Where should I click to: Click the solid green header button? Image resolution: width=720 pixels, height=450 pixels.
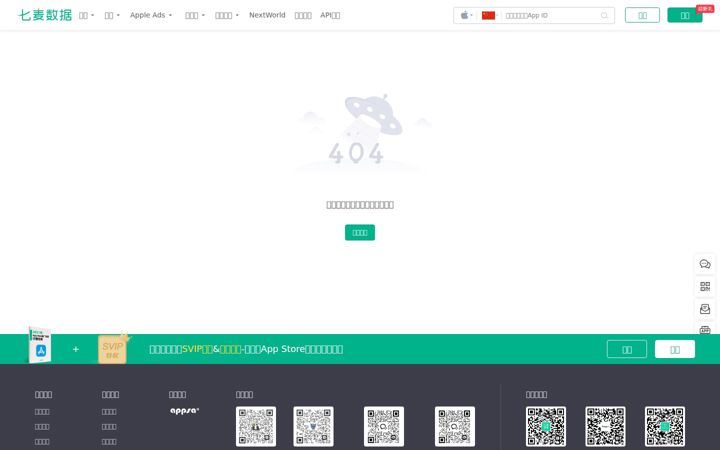(685, 15)
